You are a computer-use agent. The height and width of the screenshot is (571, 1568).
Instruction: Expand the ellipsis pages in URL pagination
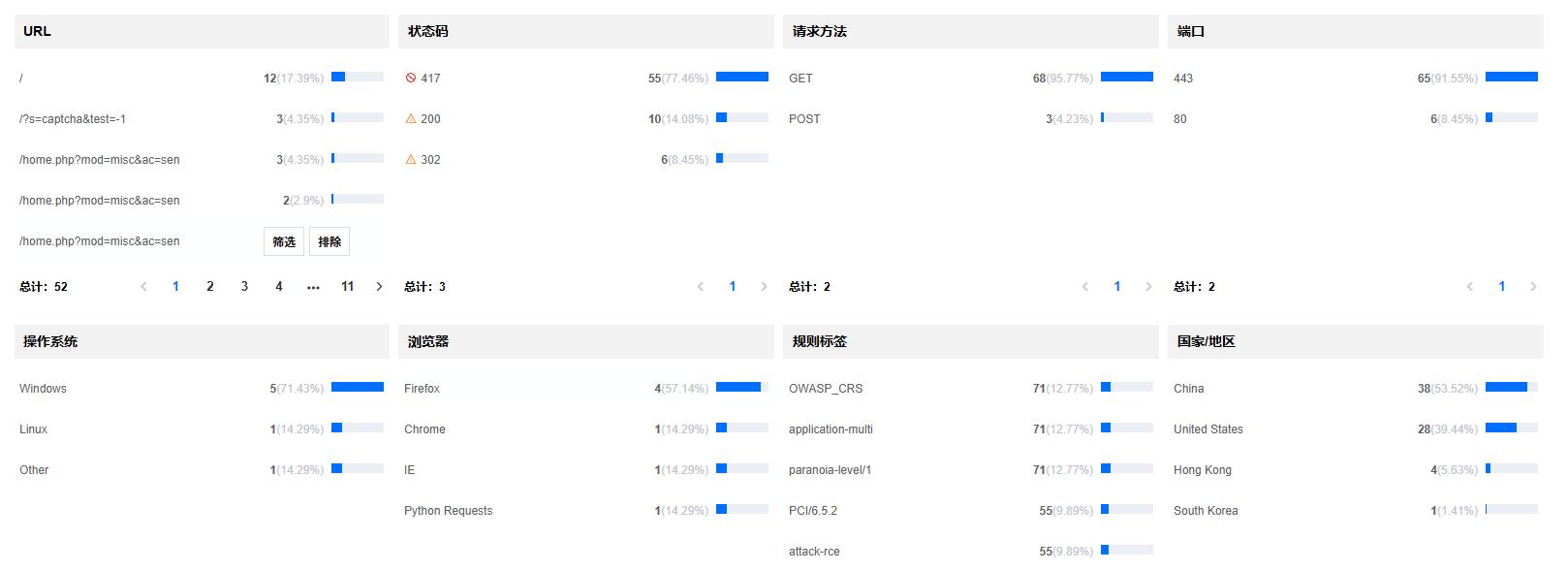click(313, 287)
